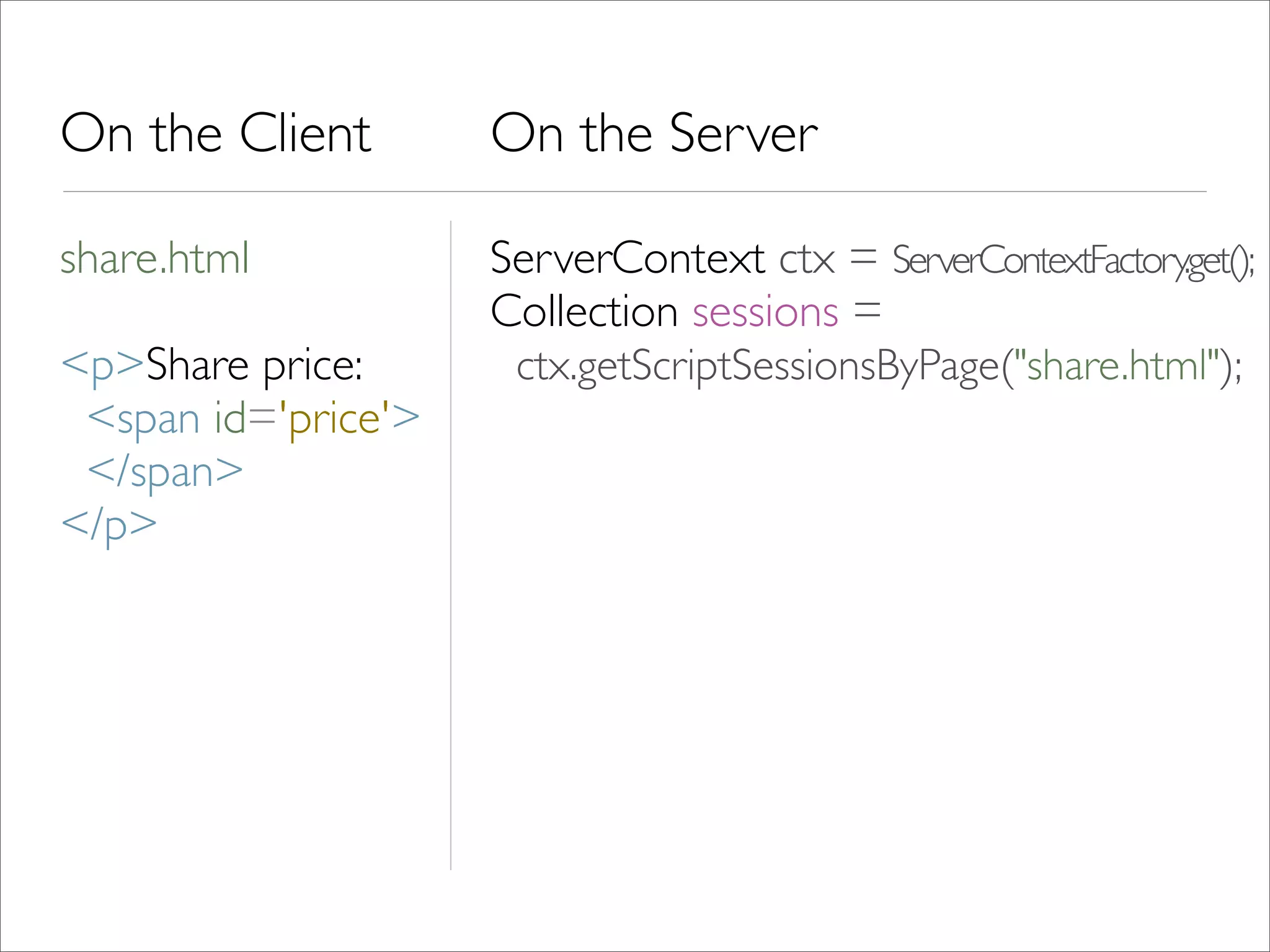Click the "Share price:" text

click(x=254, y=365)
